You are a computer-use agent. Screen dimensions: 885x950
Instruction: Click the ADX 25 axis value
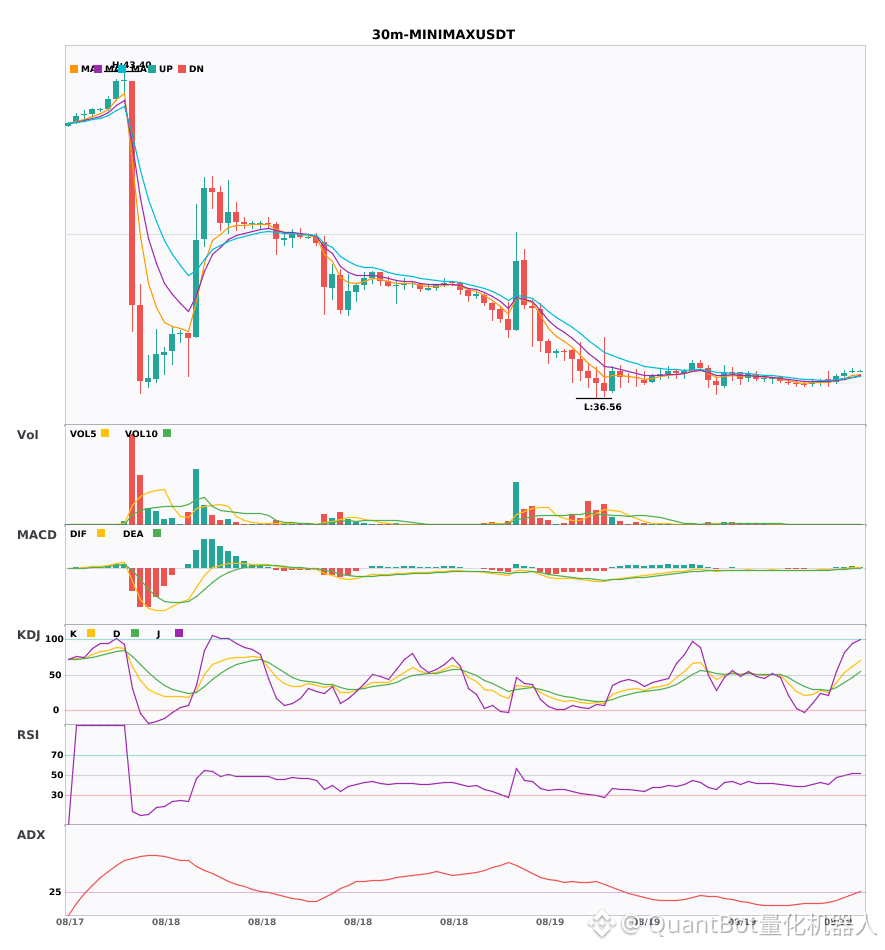(55, 892)
